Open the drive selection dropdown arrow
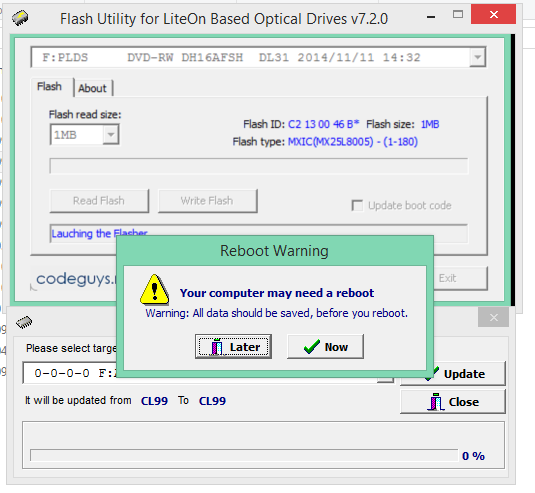The height and width of the screenshot is (493, 535). (478, 57)
